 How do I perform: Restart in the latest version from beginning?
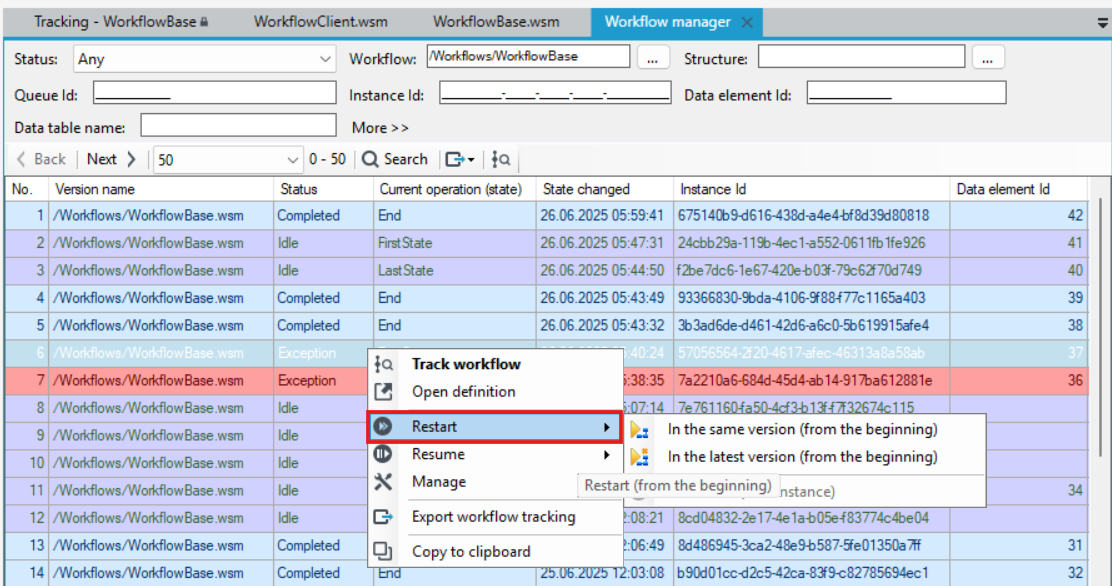[806, 457]
